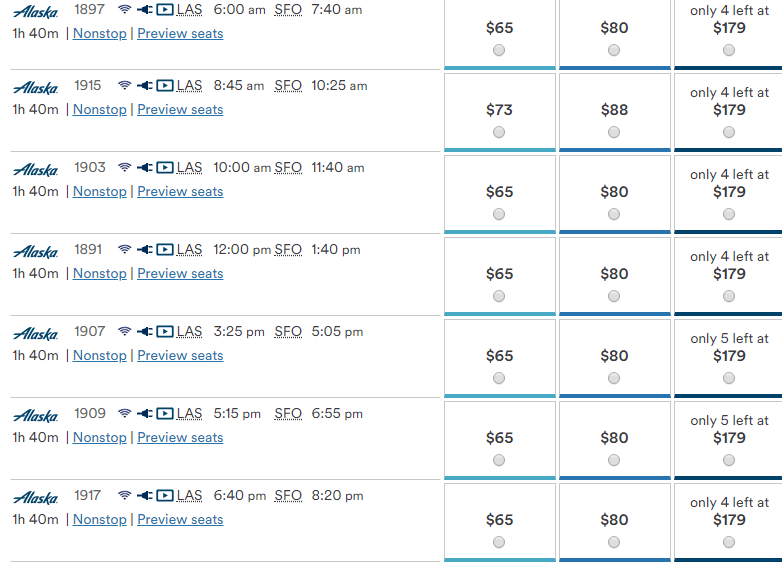Select the $179 fare for flight 1903
This screenshot has width=782, height=562.
[729, 214]
